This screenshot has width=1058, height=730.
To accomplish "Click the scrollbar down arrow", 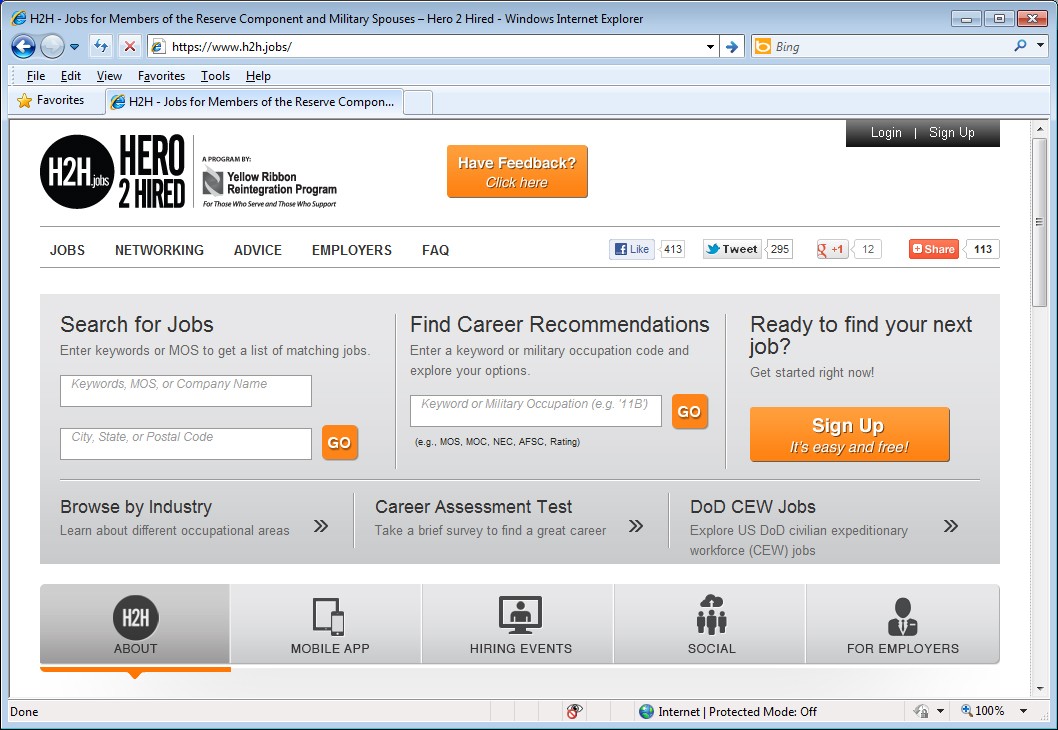I will [1040, 689].
